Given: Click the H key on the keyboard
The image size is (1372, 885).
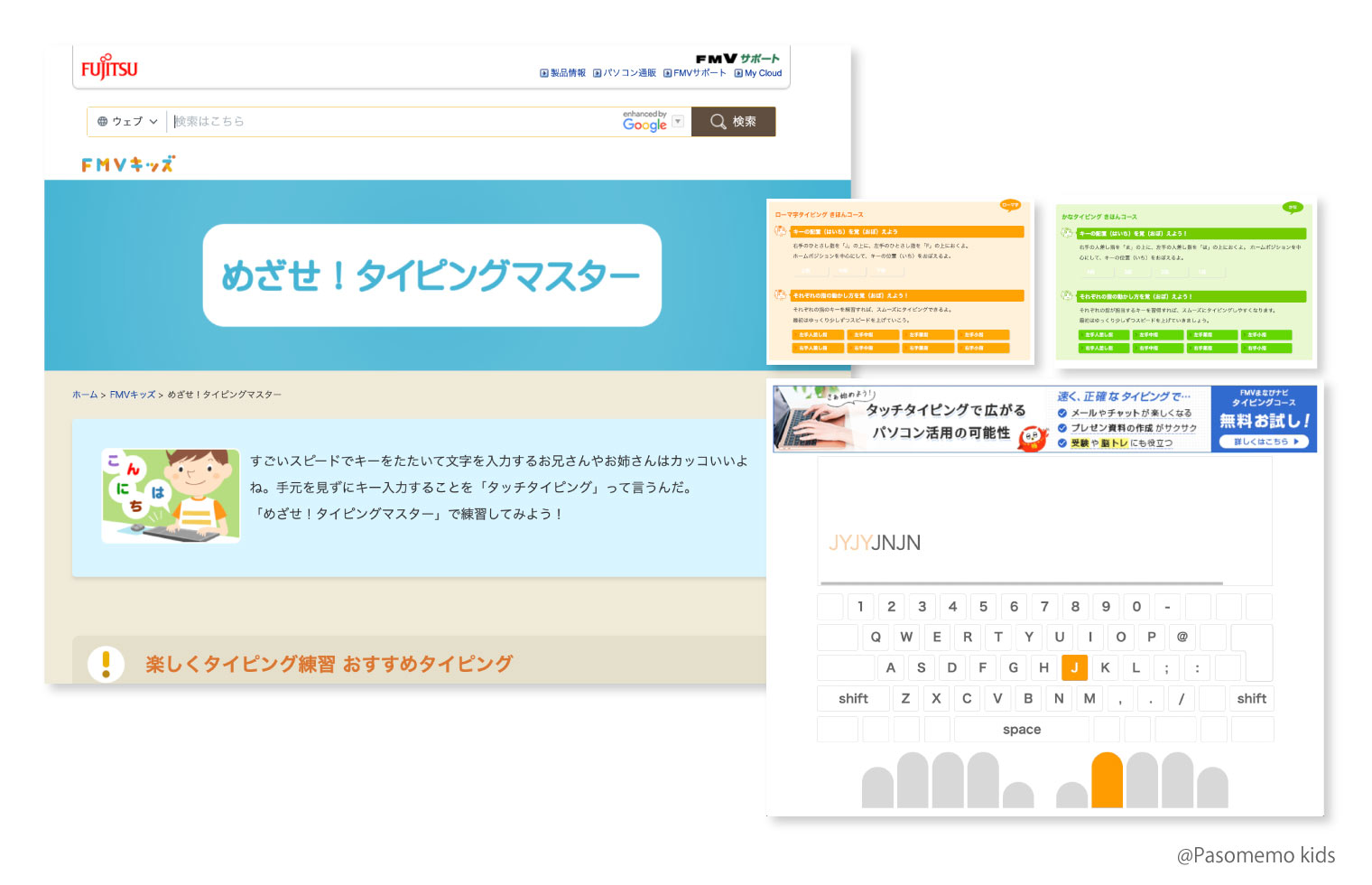Looking at the screenshot, I should 1044,667.
